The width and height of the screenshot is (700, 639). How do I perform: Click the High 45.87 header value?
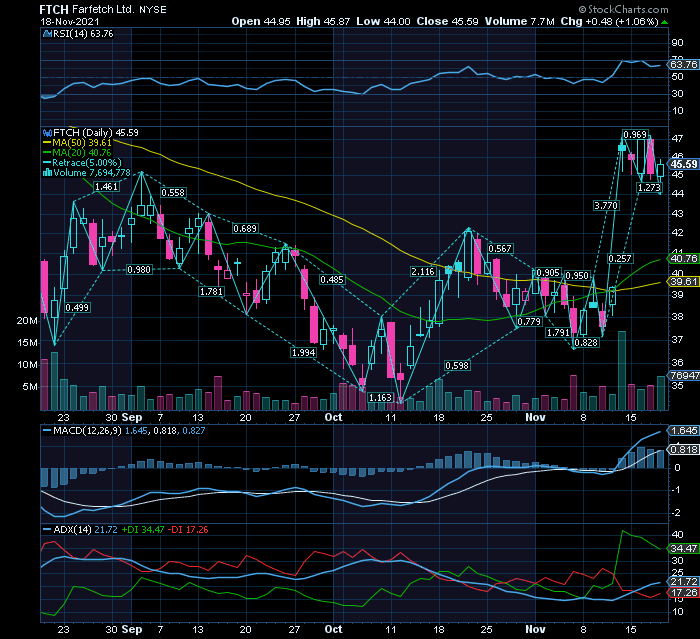click(323, 21)
